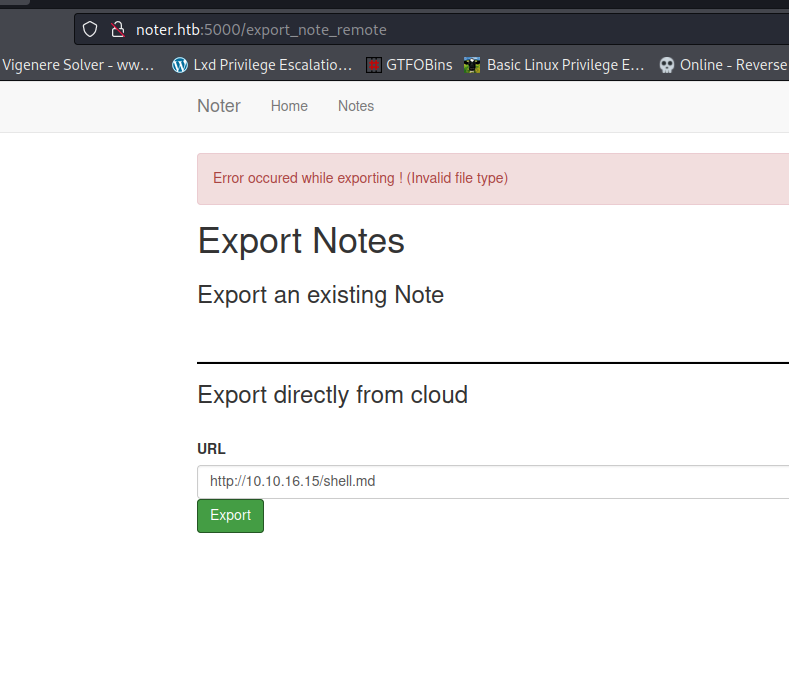Click the skull icon of Online Reverse bookmark
The image size is (789, 676).
[x=667, y=65]
